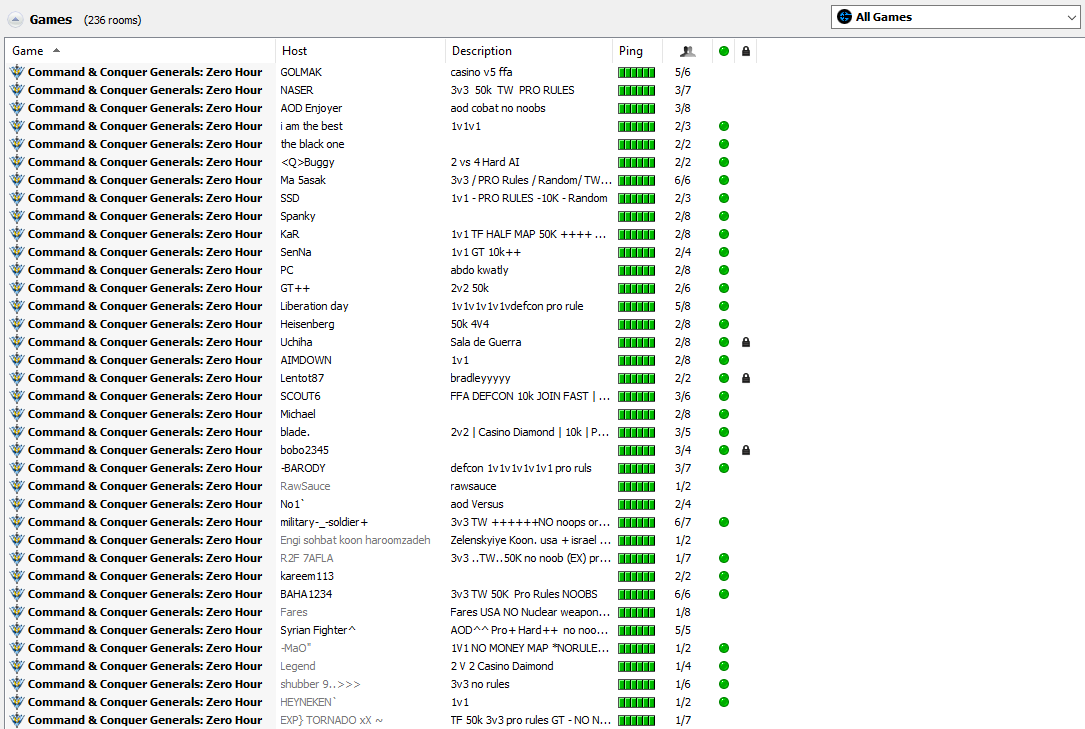This screenshot has height=729, width=1085.
Task: Select host 'shubber 9..>>>'
Action: (x=320, y=683)
